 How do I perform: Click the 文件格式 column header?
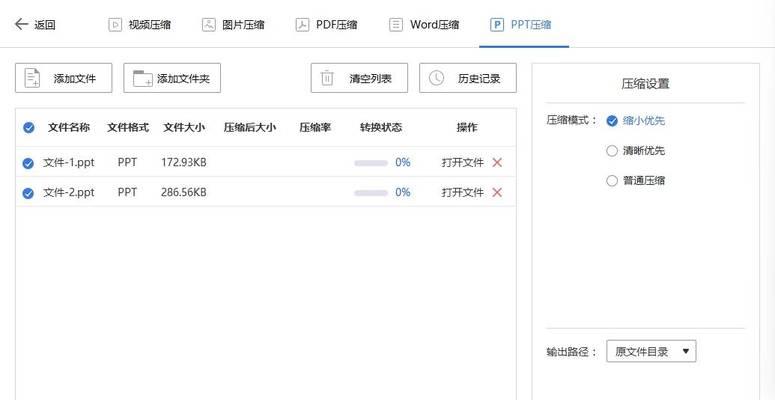(x=128, y=128)
